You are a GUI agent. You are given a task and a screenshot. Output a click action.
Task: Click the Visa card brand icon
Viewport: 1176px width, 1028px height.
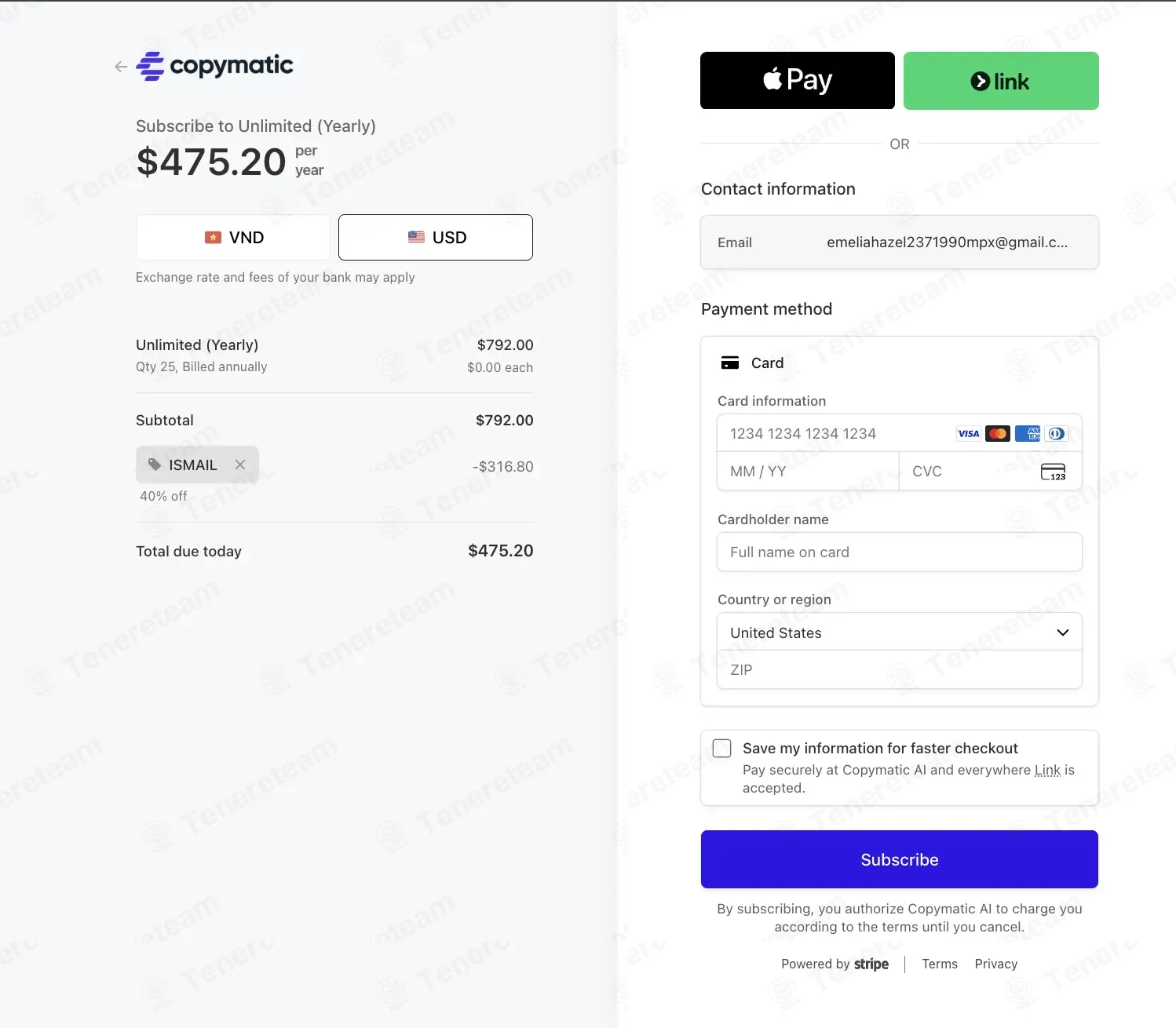(x=969, y=433)
